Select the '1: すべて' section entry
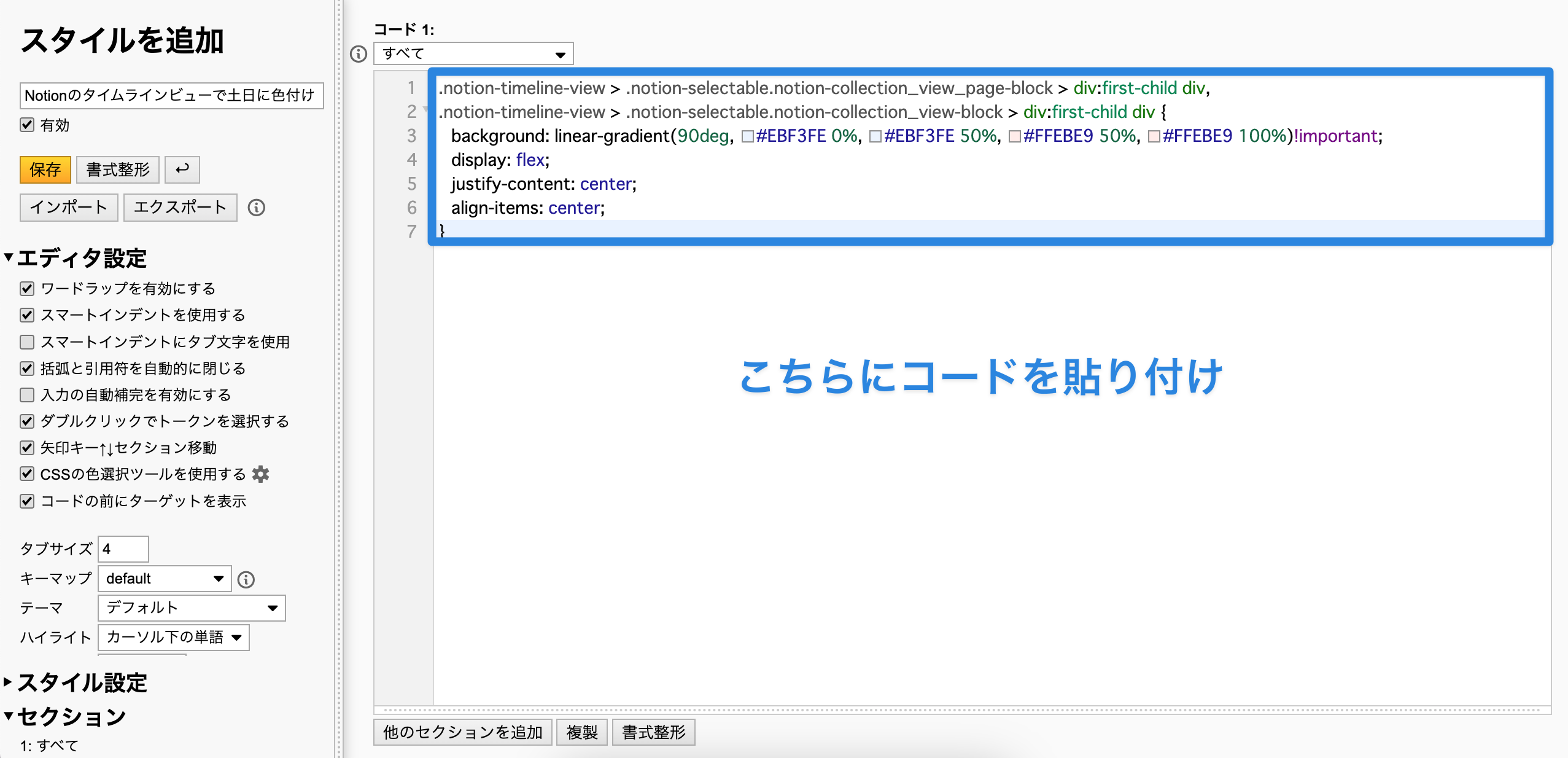Screen dimensions: 1568x758 [49, 746]
